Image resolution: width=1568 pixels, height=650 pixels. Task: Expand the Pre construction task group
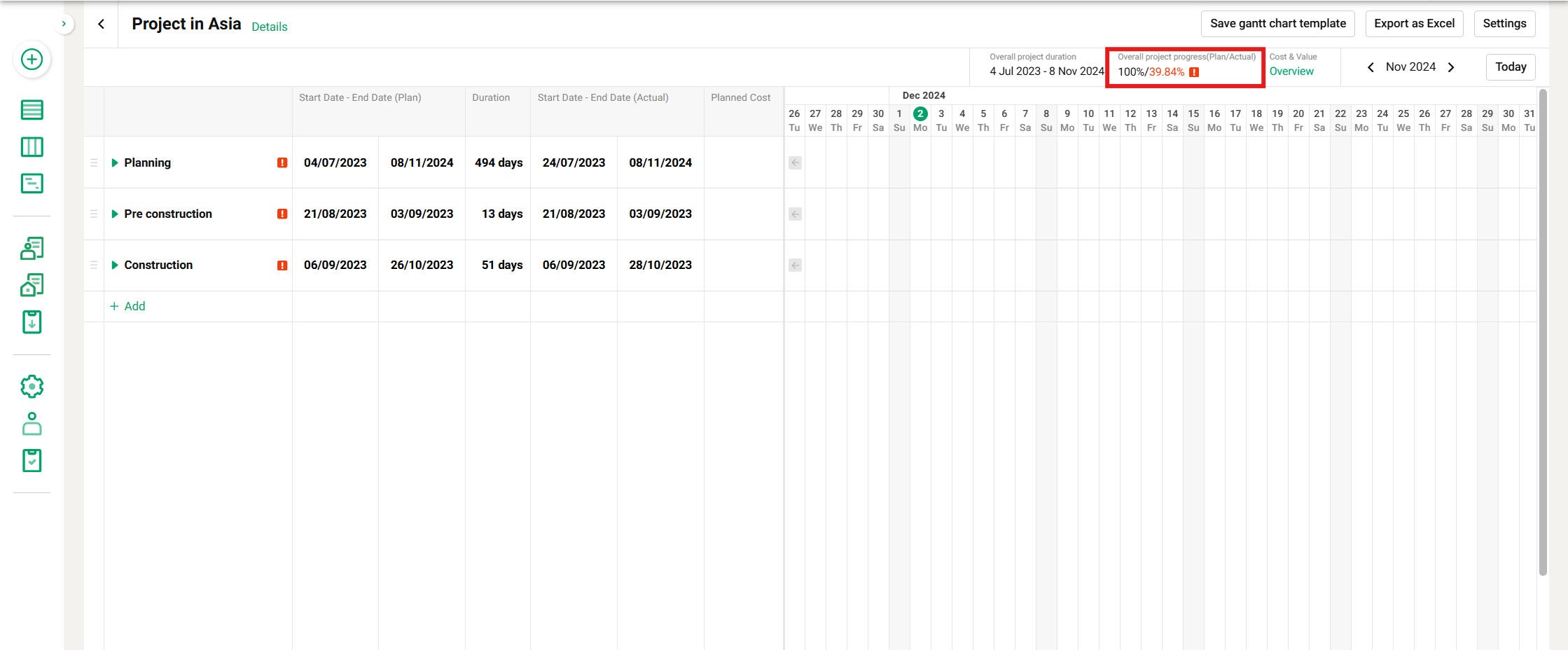tap(115, 214)
